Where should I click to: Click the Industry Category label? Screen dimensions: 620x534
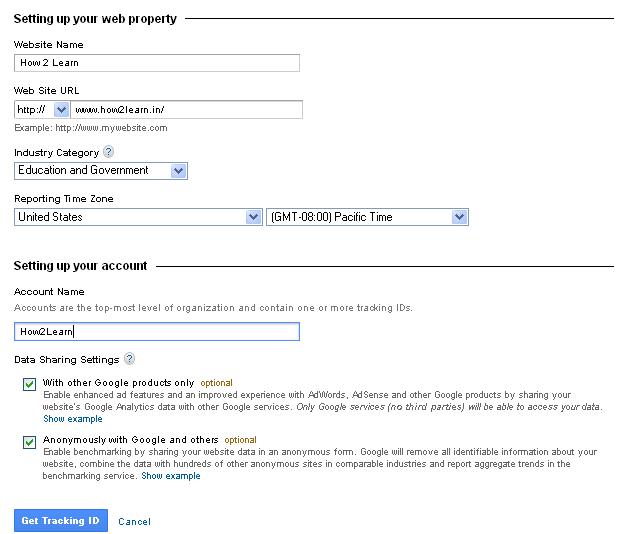tap(57, 153)
